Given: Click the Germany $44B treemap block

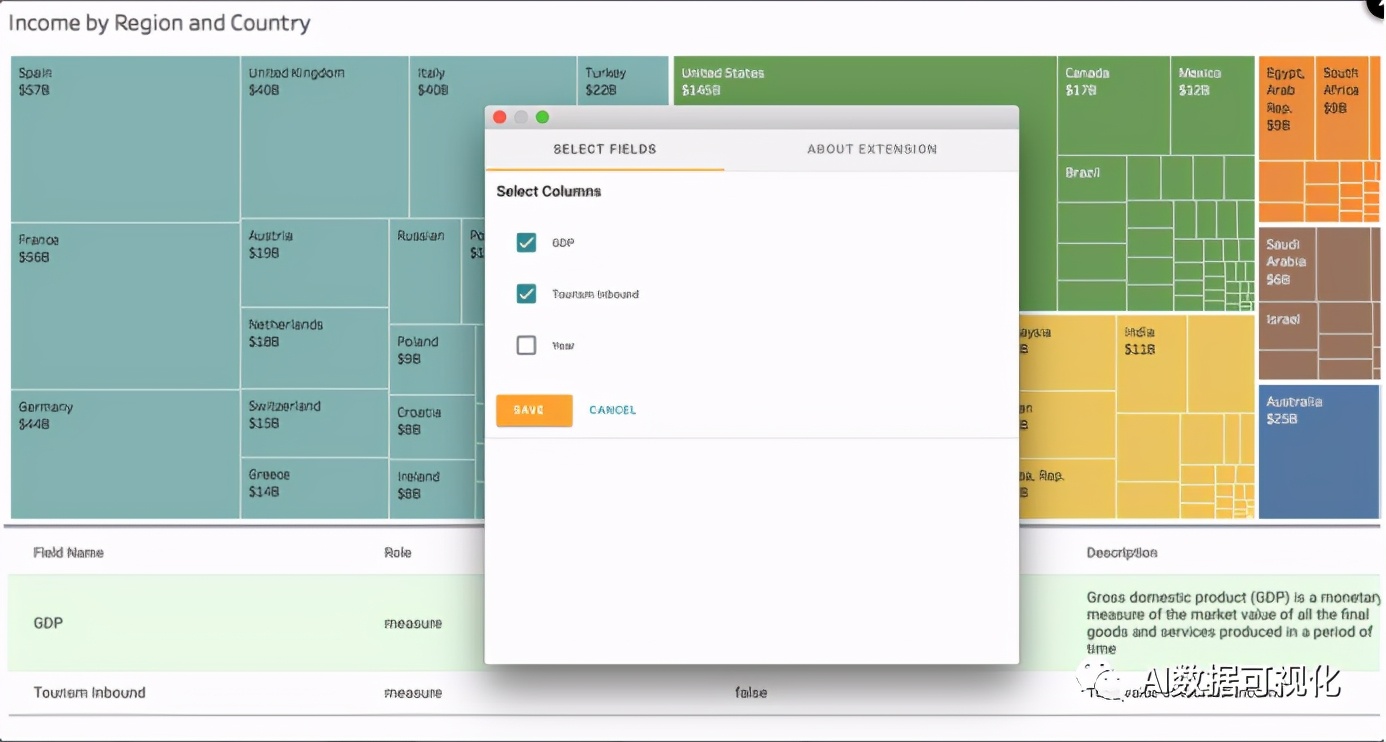Looking at the screenshot, I should pyautogui.click(x=125, y=455).
